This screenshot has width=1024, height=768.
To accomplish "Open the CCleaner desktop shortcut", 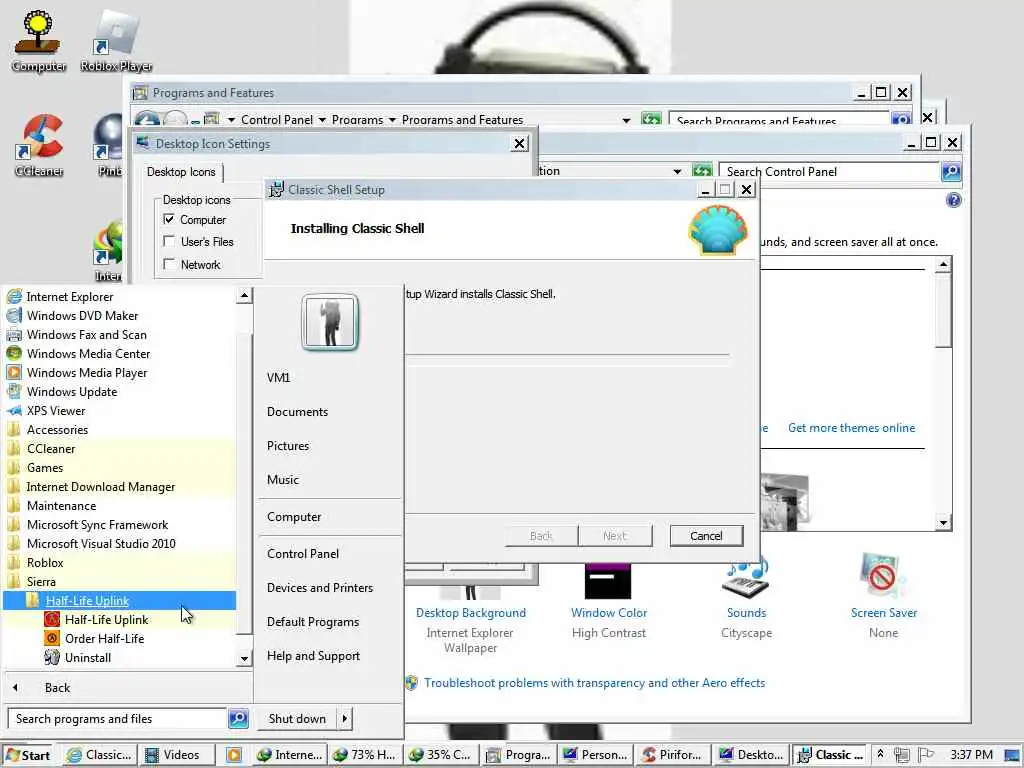I will (39, 145).
